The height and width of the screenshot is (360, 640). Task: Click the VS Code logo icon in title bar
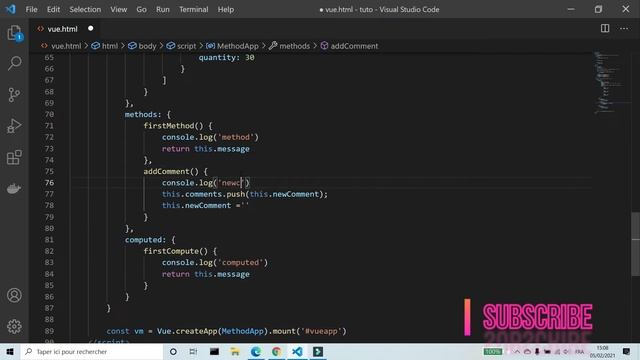(x=11, y=9)
